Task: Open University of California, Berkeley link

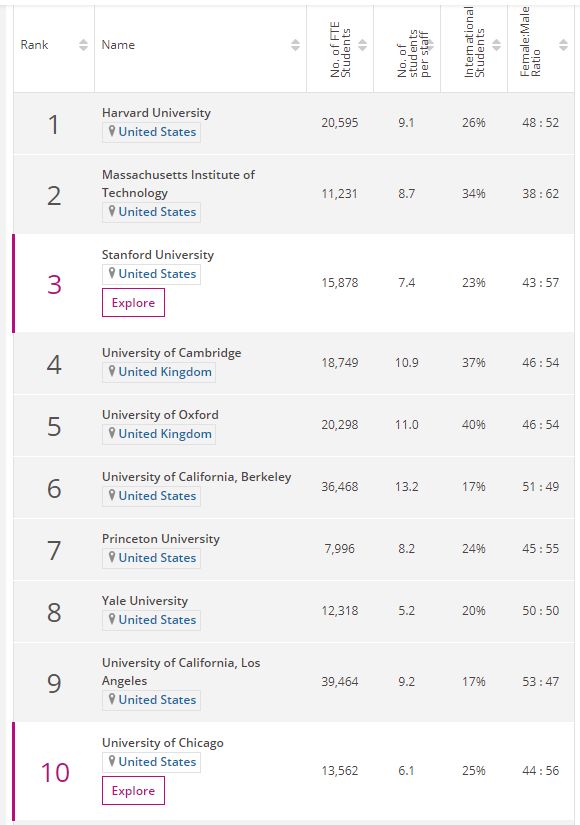Action: (196, 477)
